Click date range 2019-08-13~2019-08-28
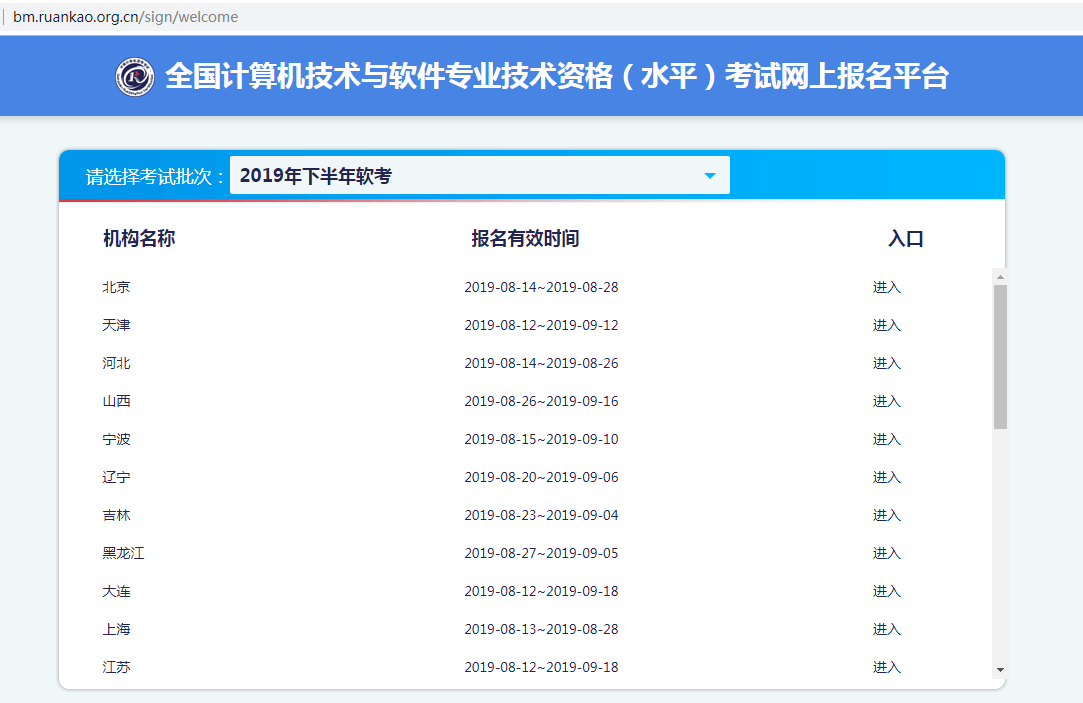The height and width of the screenshot is (703, 1083). (x=541, y=629)
